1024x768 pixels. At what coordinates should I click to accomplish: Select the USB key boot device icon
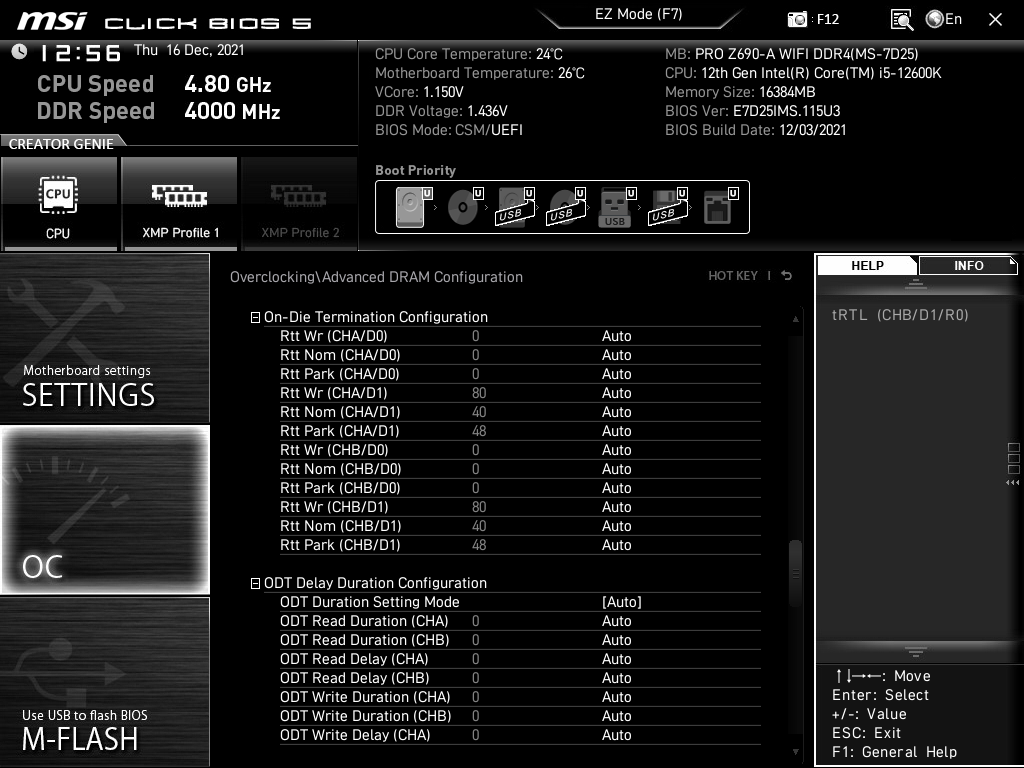616,207
